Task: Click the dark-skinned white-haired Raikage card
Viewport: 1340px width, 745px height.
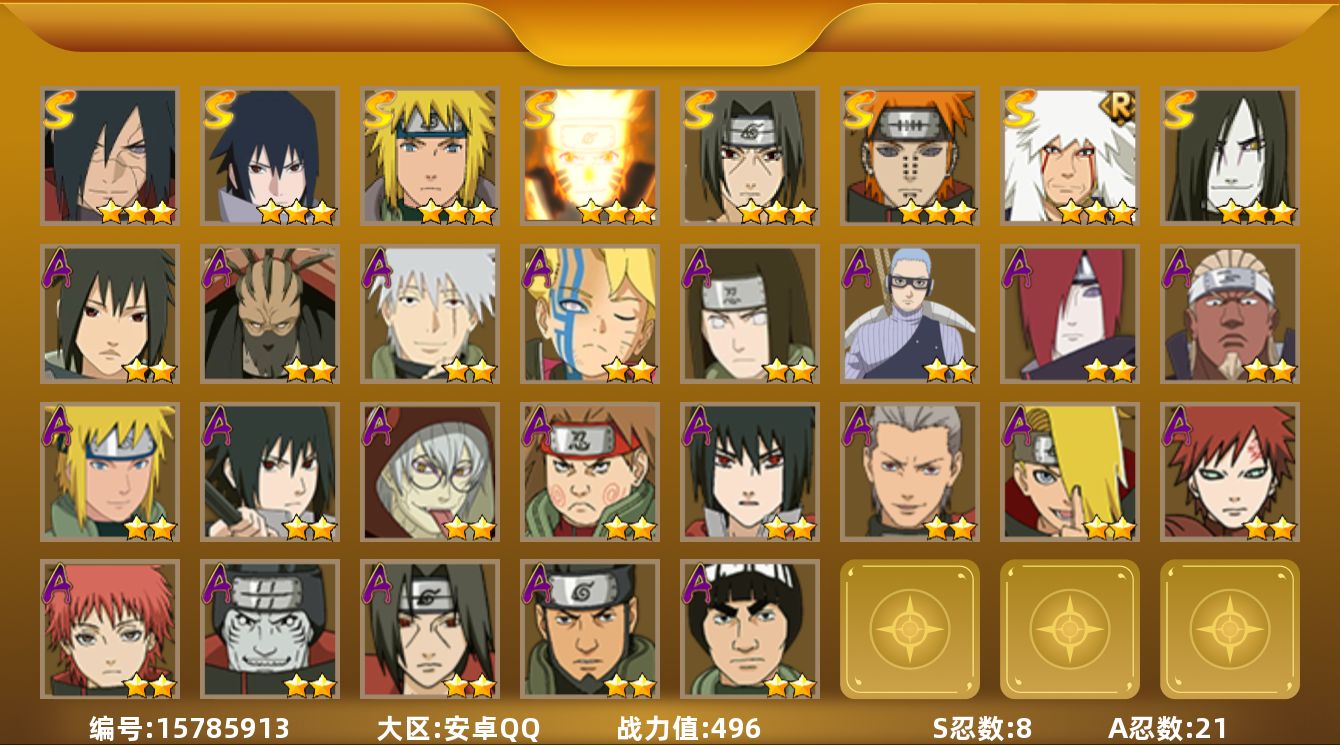Action: (x=1230, y=314)
